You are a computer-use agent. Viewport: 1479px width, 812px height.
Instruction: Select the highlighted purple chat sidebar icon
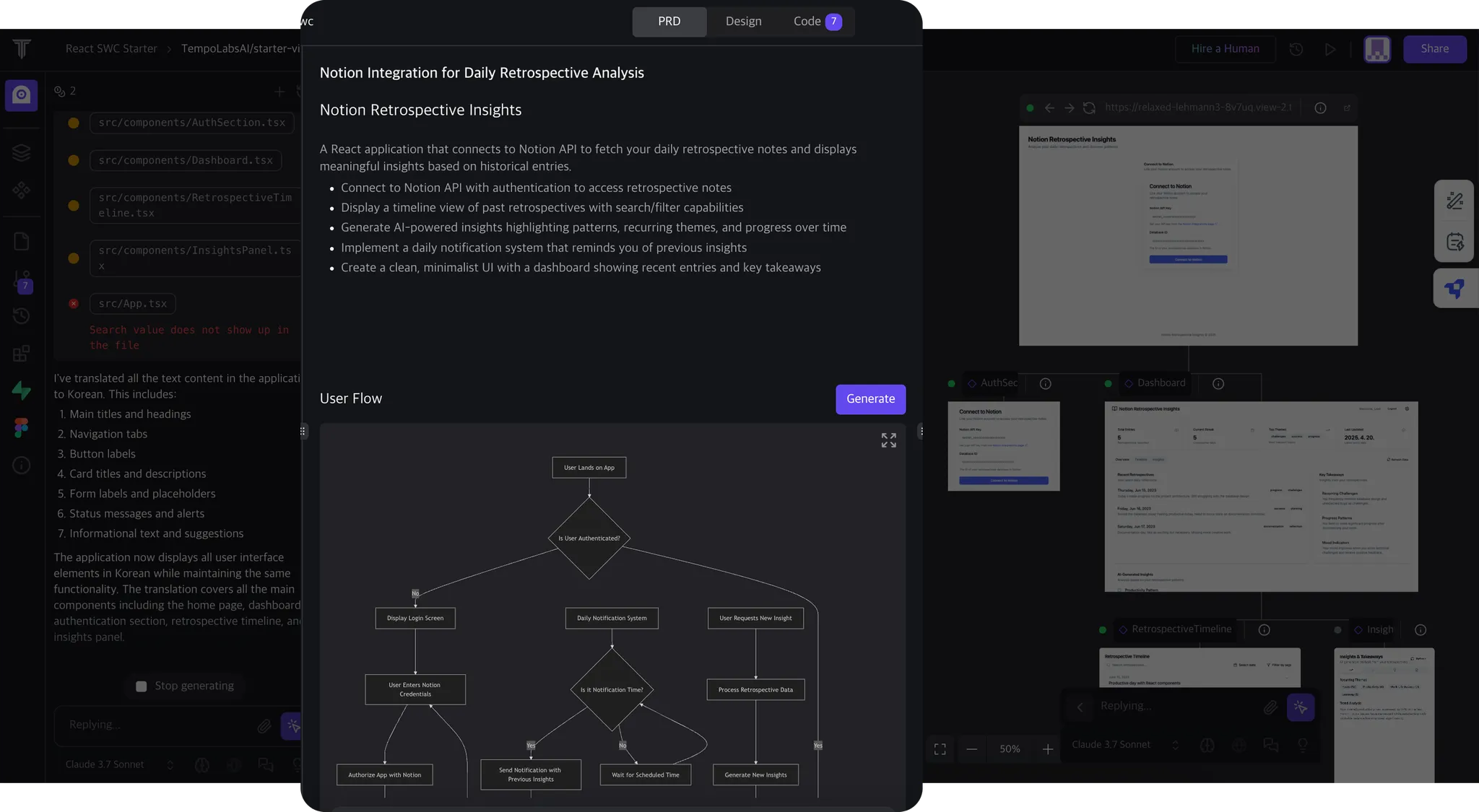pos(22,95)
